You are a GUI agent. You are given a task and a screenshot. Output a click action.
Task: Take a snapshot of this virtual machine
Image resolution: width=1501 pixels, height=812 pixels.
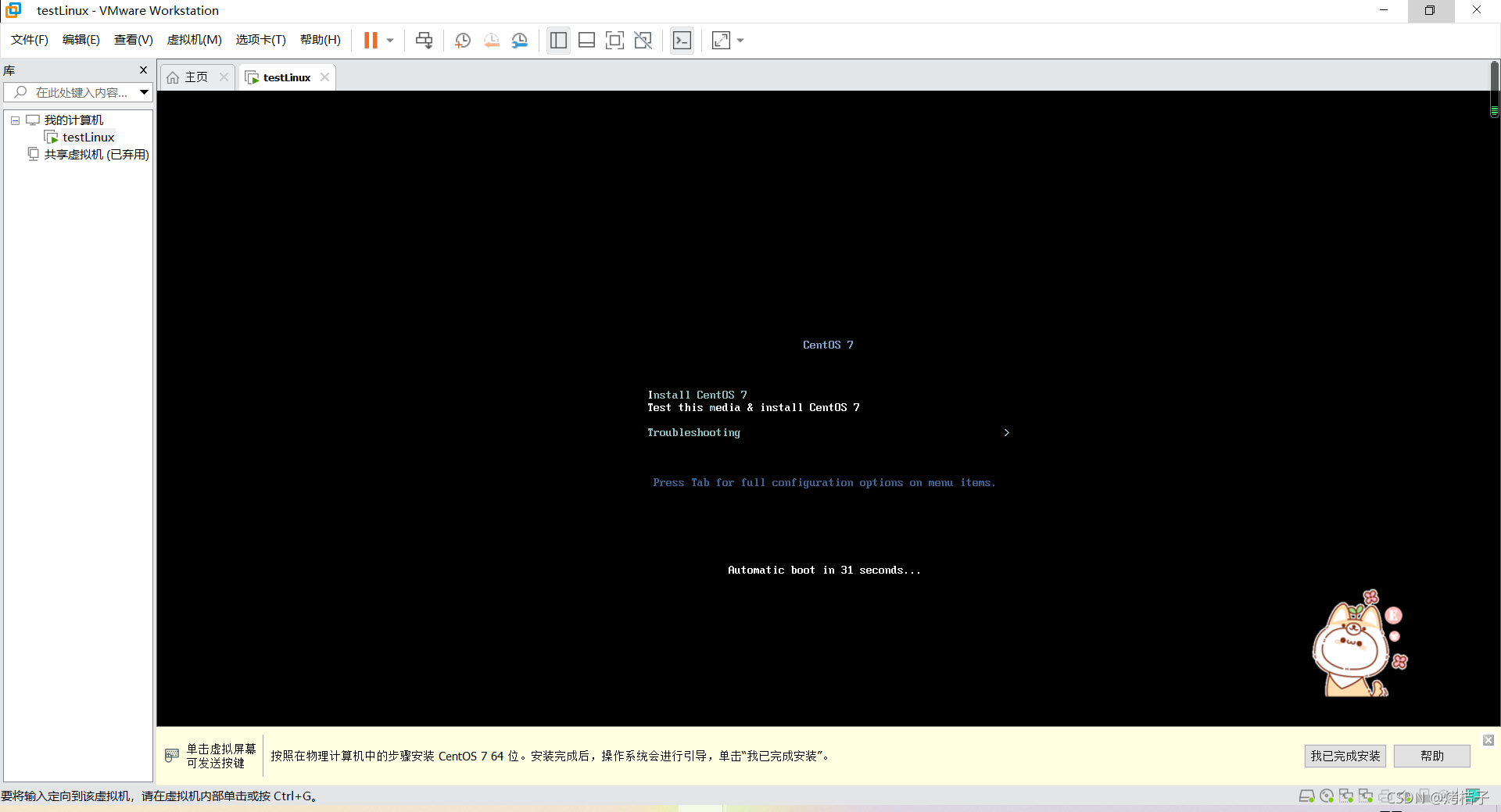463,41
